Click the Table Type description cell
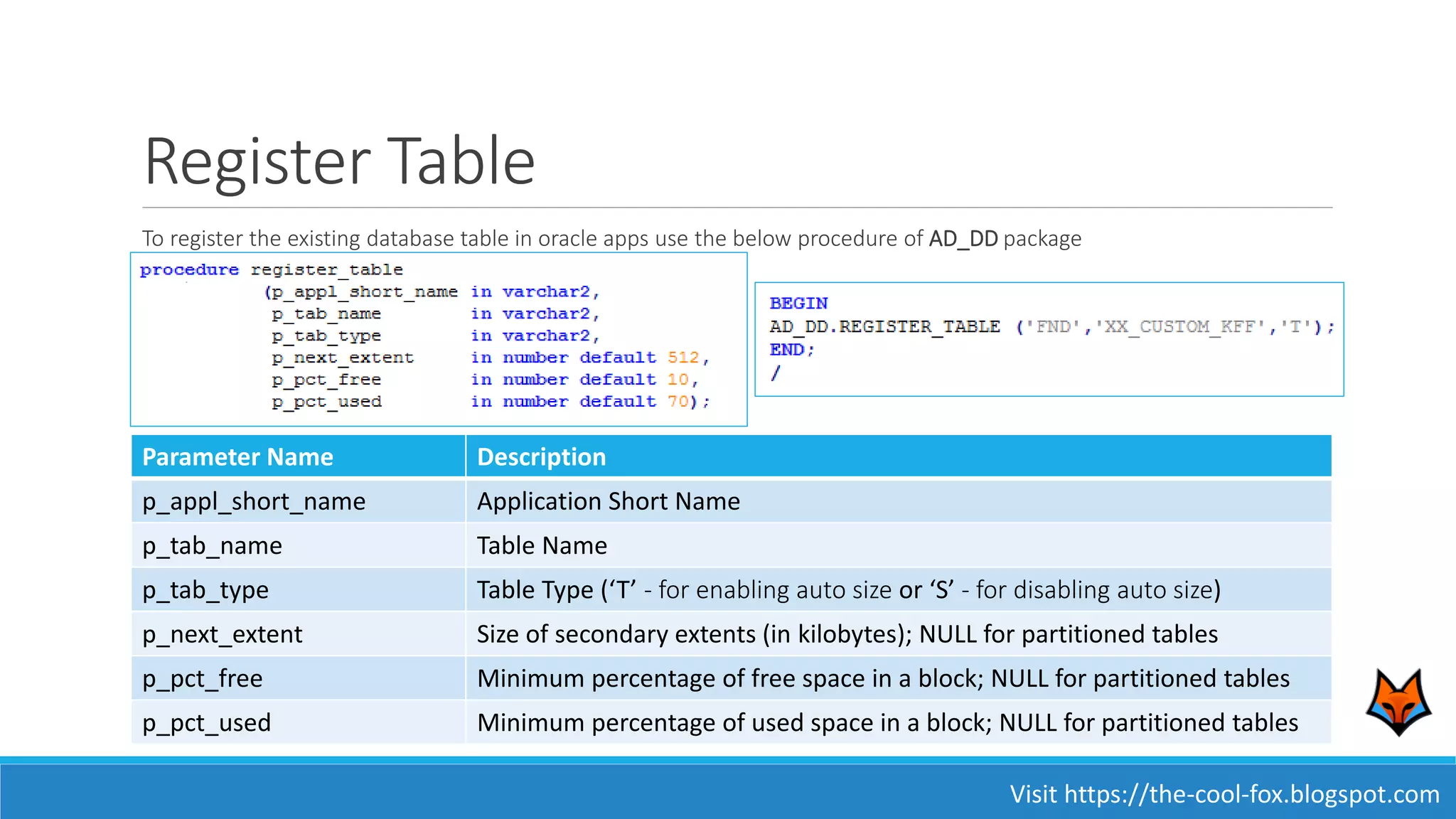Screen dimensions: 1456x819 click(x=847, y=590)
